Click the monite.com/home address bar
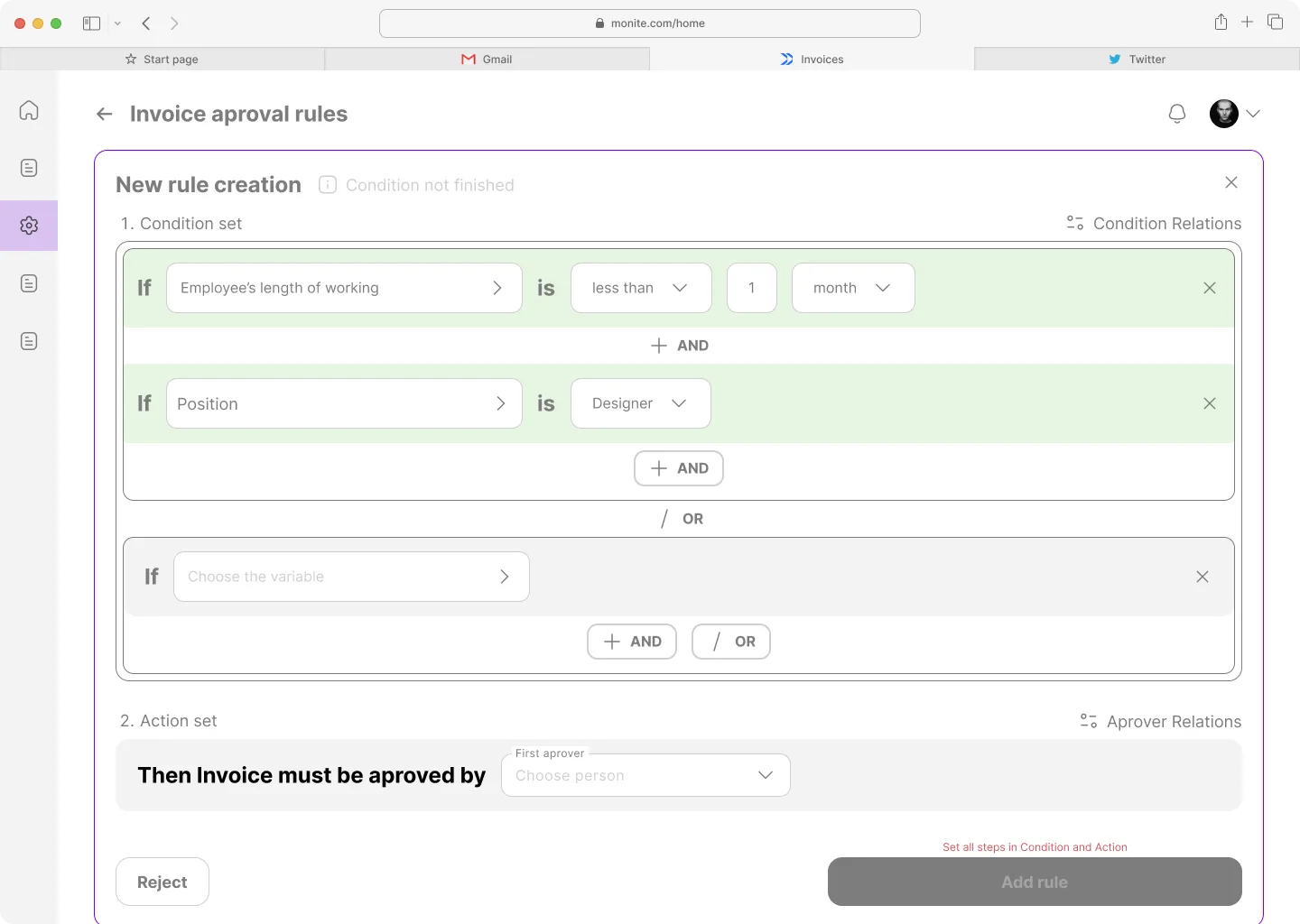1300x924 pixels. tap(650, 23)
